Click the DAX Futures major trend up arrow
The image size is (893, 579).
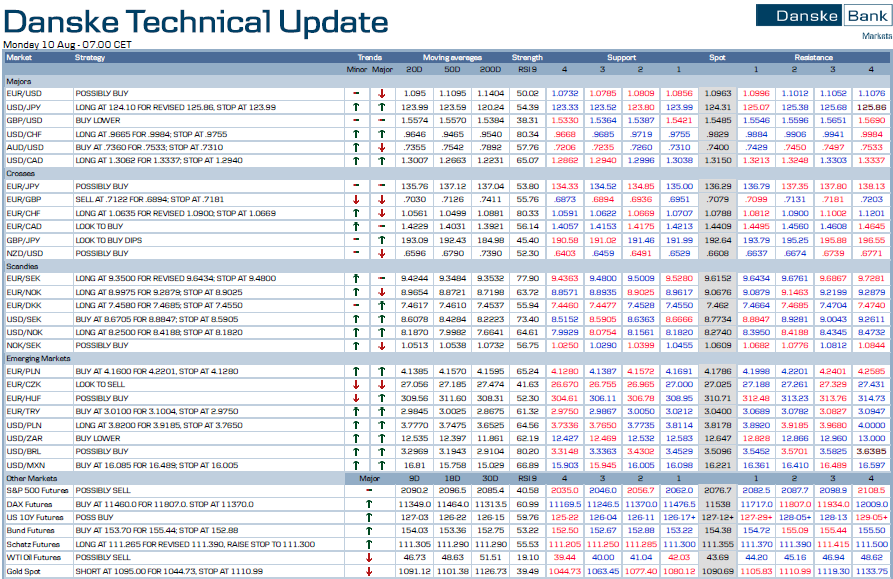click(x=368, y=504)
